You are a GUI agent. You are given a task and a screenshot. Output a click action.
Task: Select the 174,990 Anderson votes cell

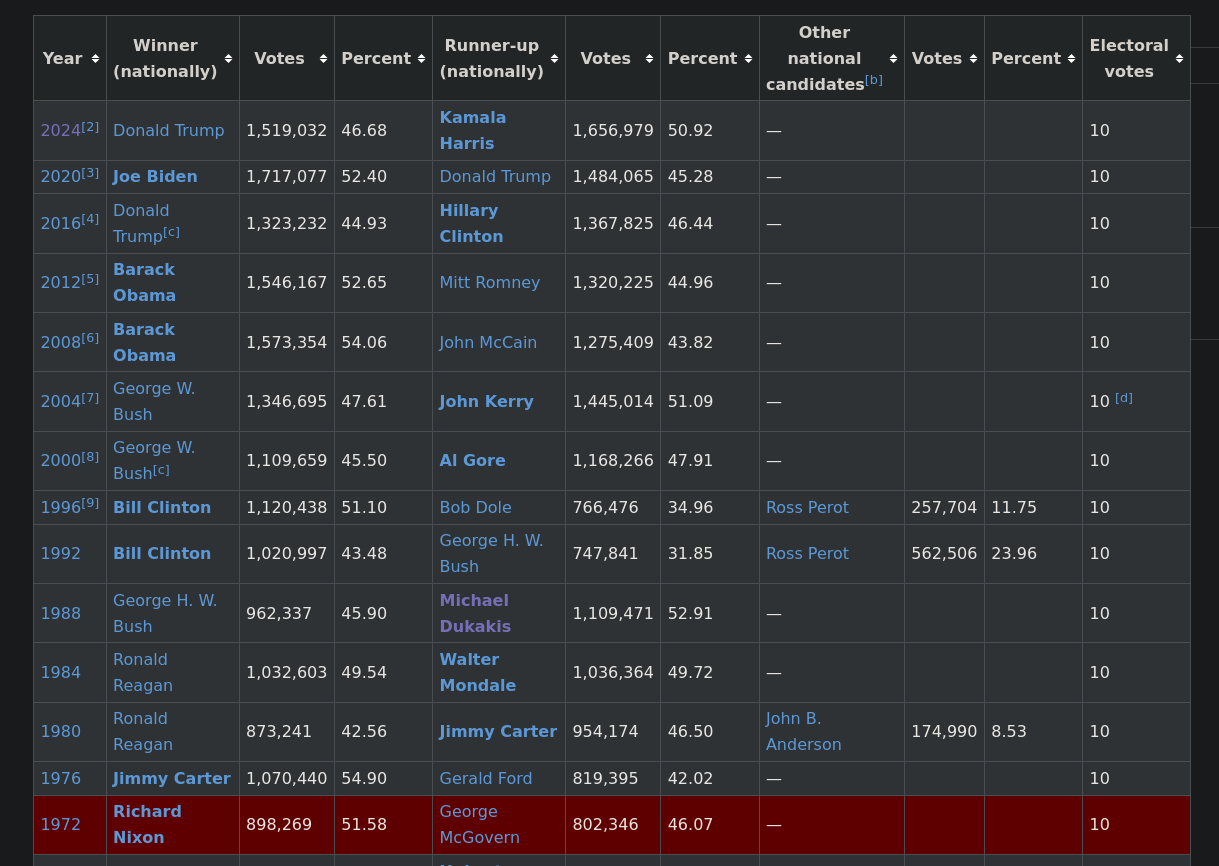(944, 732)
